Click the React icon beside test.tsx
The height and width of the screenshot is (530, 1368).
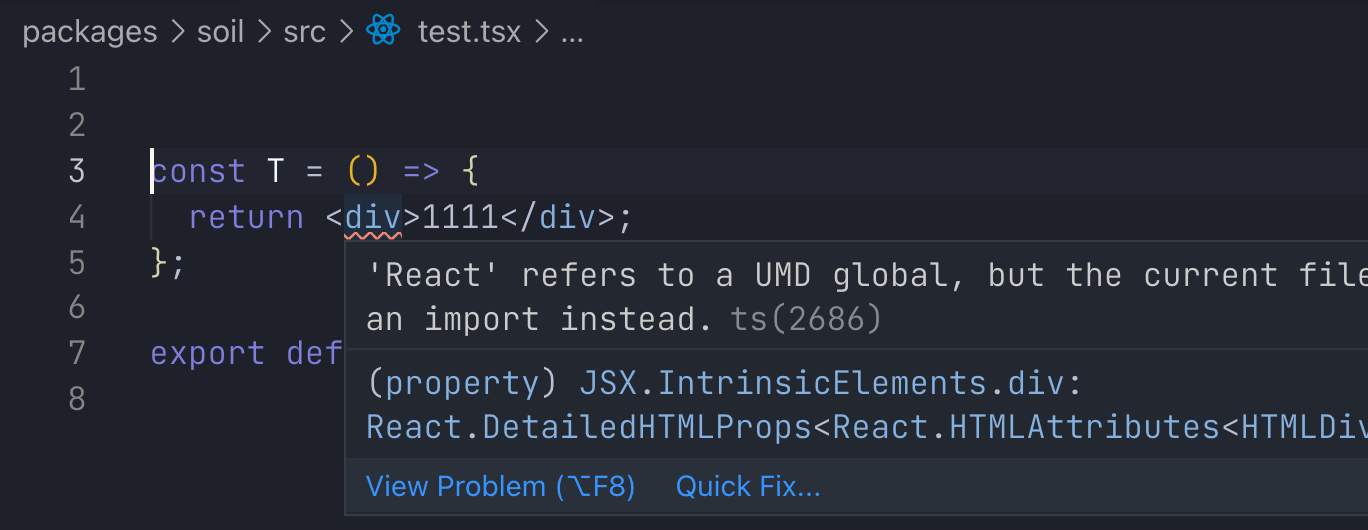coord(383,31)
